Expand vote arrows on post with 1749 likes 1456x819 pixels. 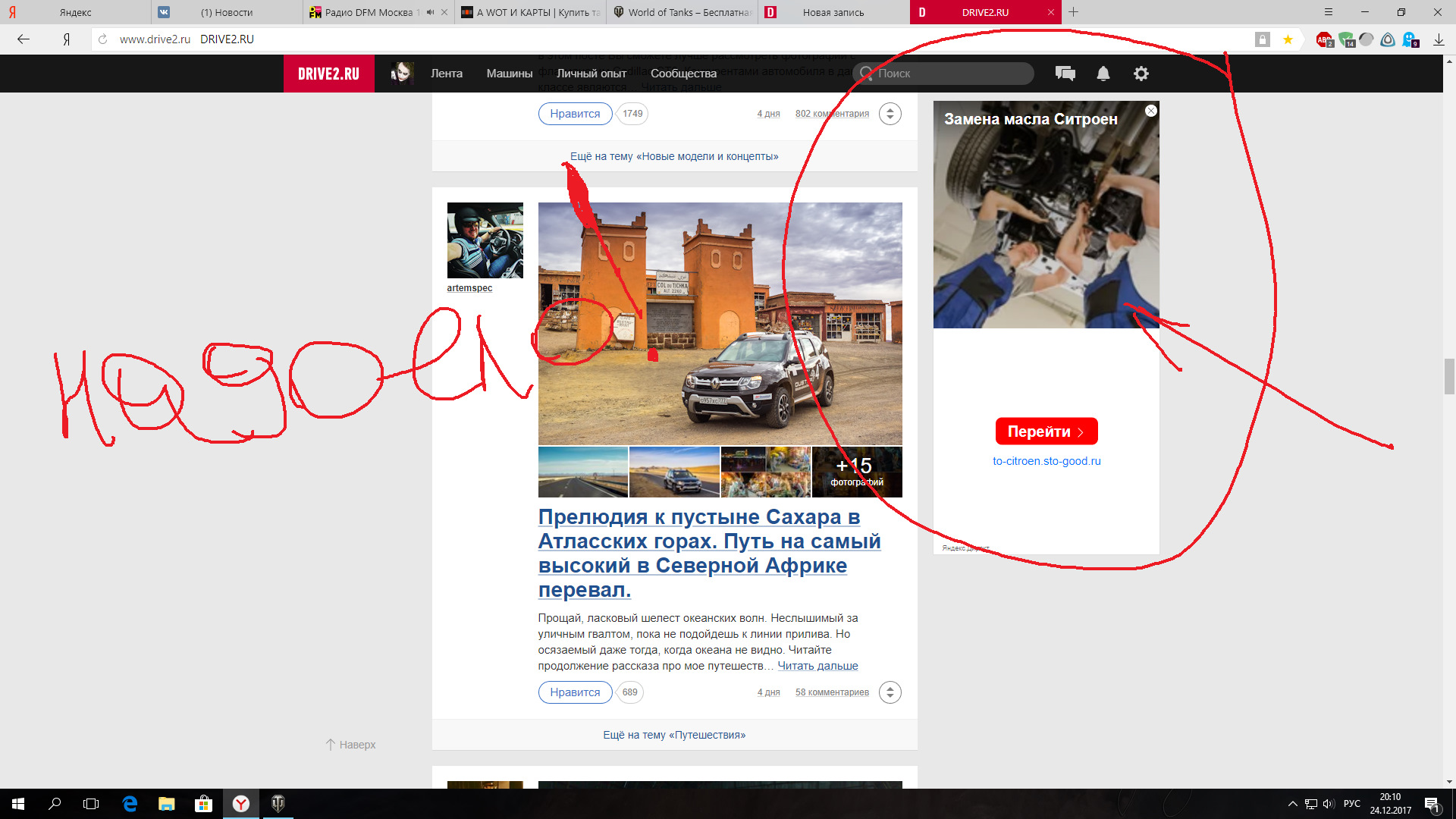coord(890,114)
